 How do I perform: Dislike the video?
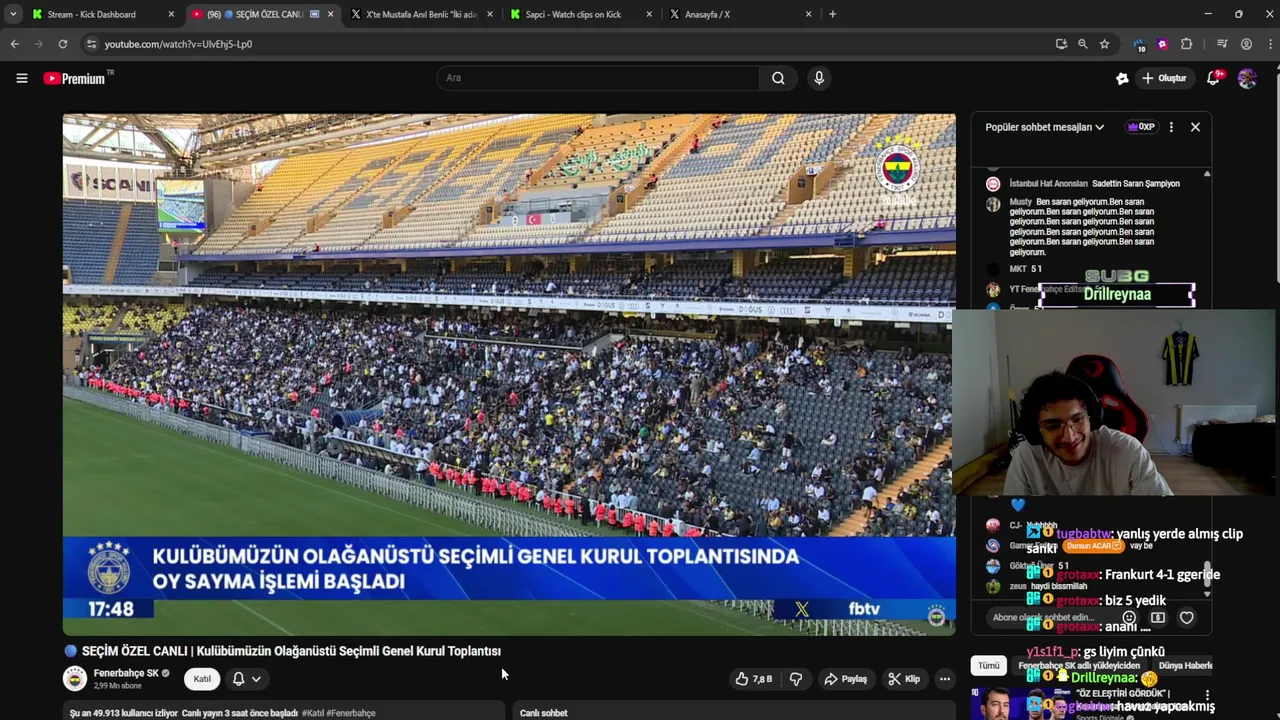tap(796, 679)
